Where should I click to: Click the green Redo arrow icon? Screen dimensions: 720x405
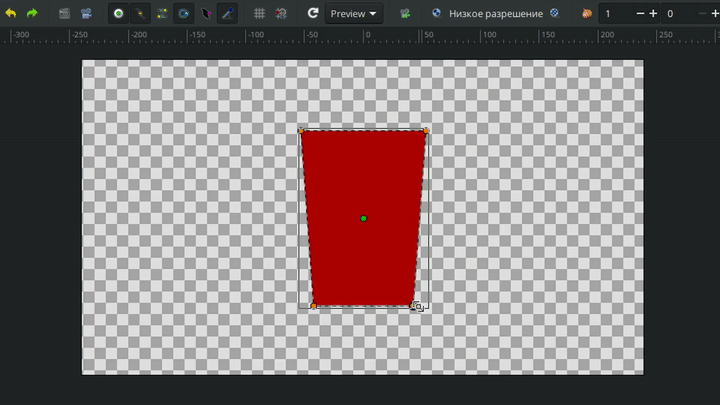click(x=32, y=14)
